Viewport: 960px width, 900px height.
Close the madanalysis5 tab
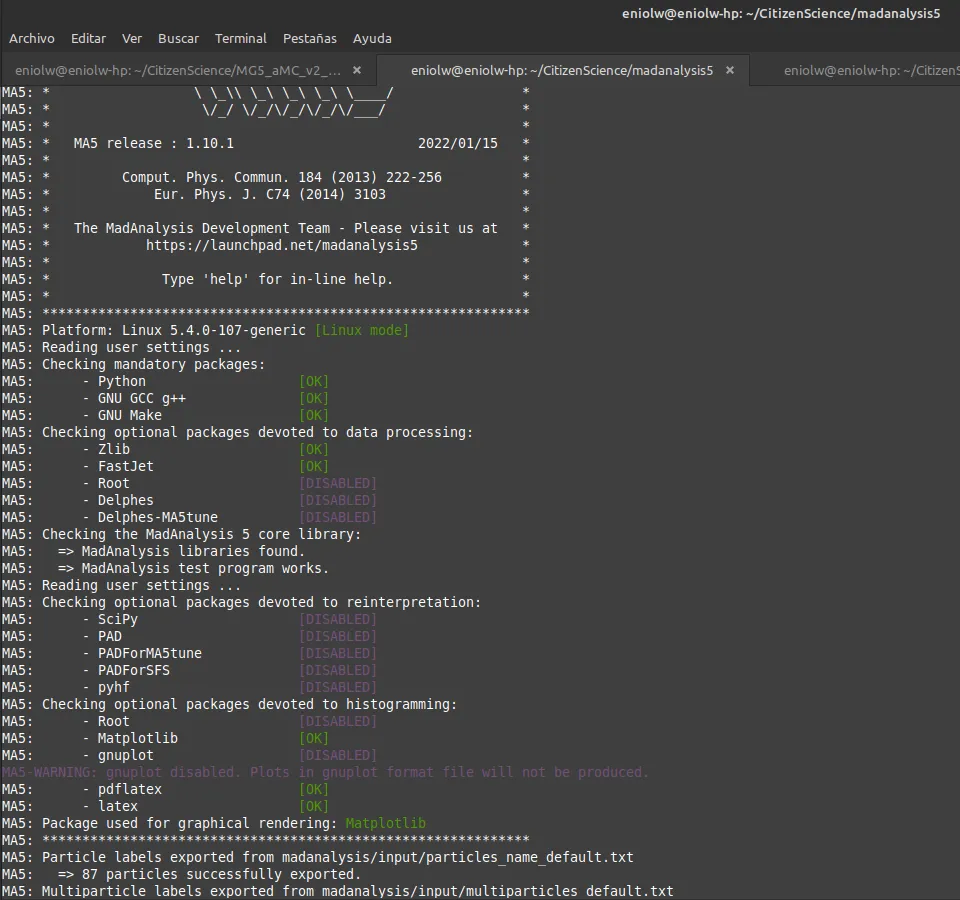[x=730, y=70]
